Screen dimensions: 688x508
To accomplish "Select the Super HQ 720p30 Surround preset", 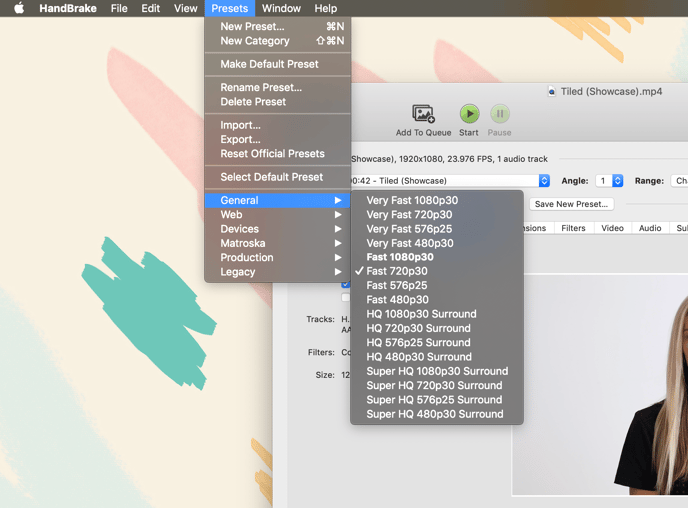I will click(437, 385).
